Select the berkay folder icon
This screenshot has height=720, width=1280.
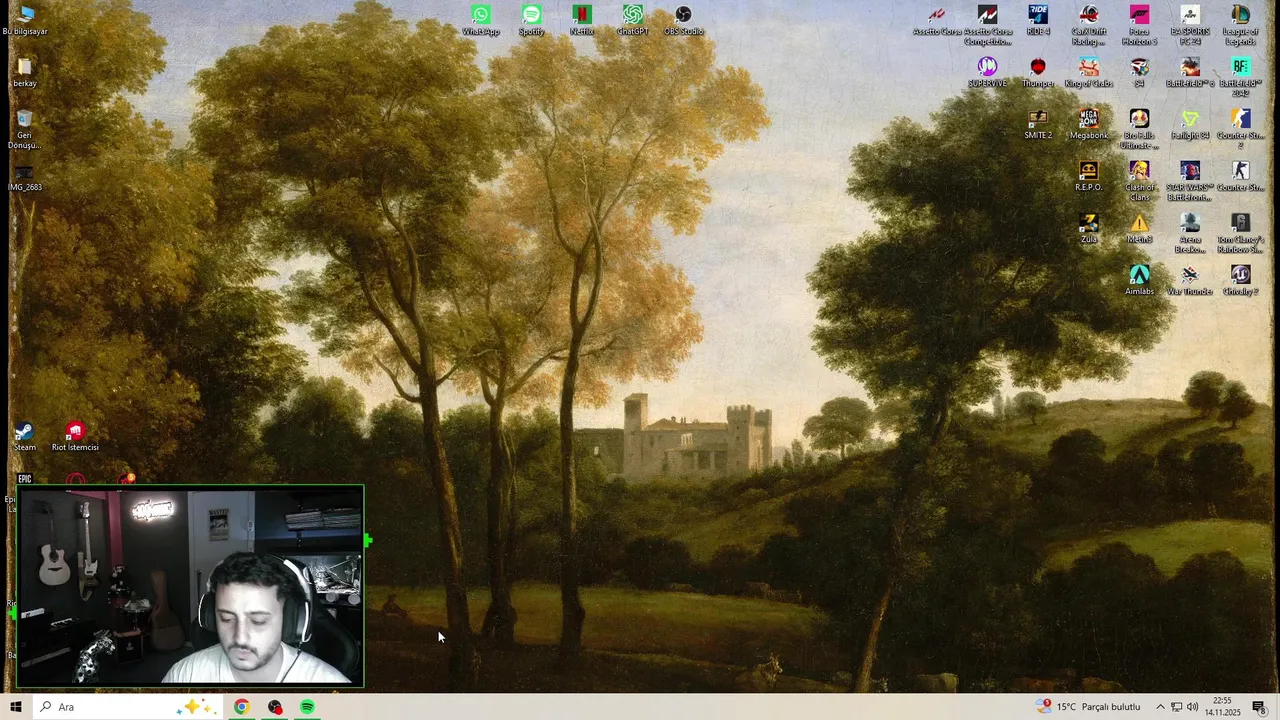(25, 72)
